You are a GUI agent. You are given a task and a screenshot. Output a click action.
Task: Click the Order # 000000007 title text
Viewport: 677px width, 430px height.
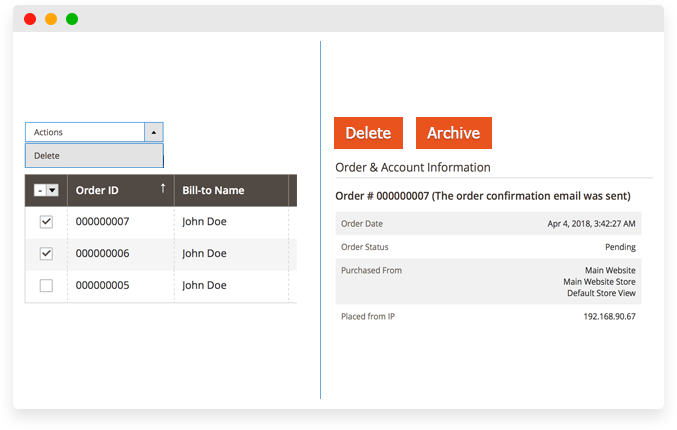click(x=483, y=196)
